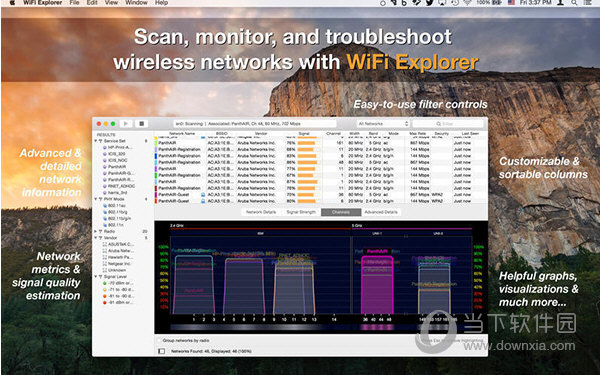This screenshot has width=600, height=375.
Task: Collapse the Service Set group
Action: [96, 141]
